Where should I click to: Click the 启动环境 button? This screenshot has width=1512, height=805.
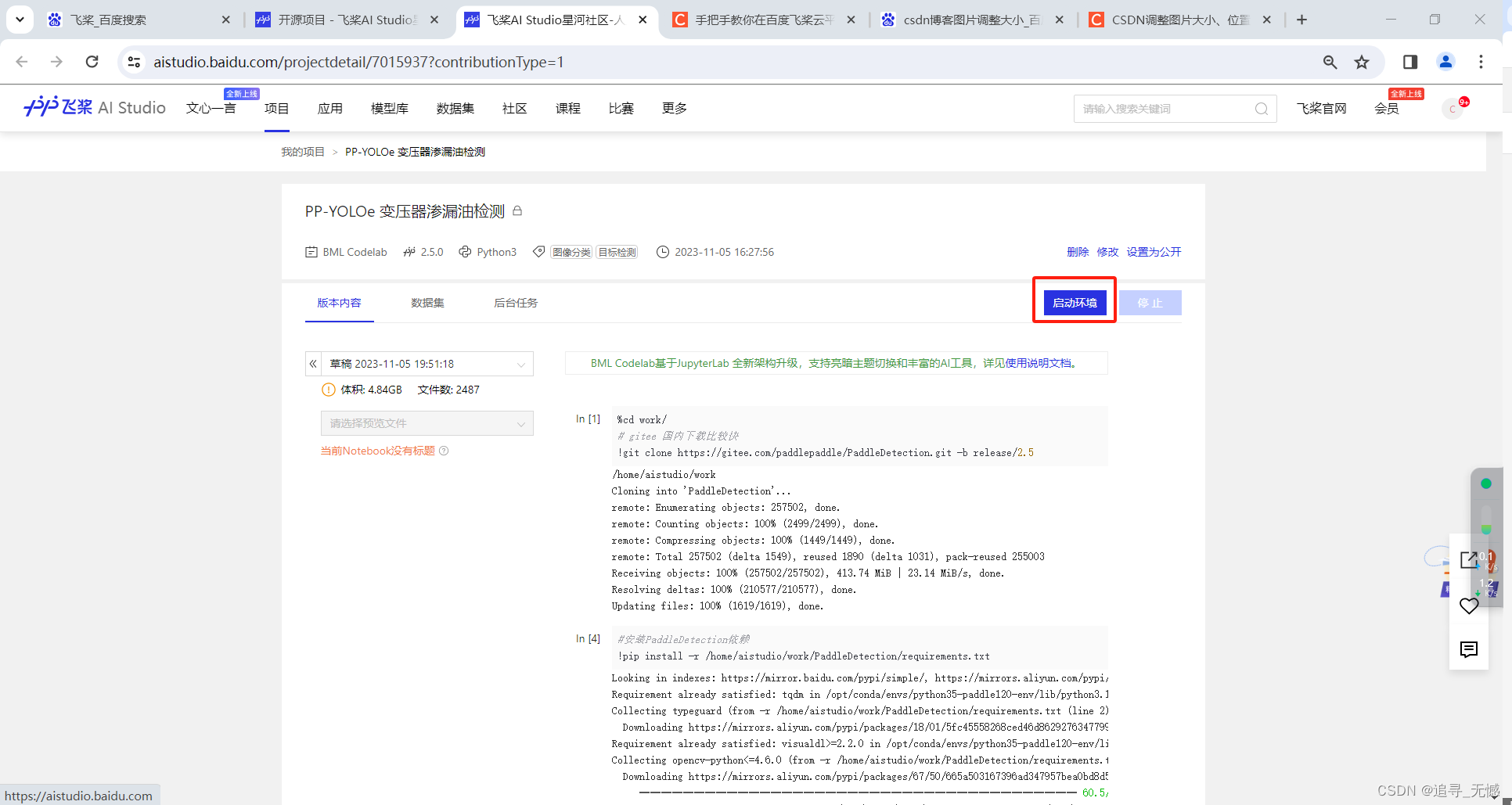(1075, 303)
